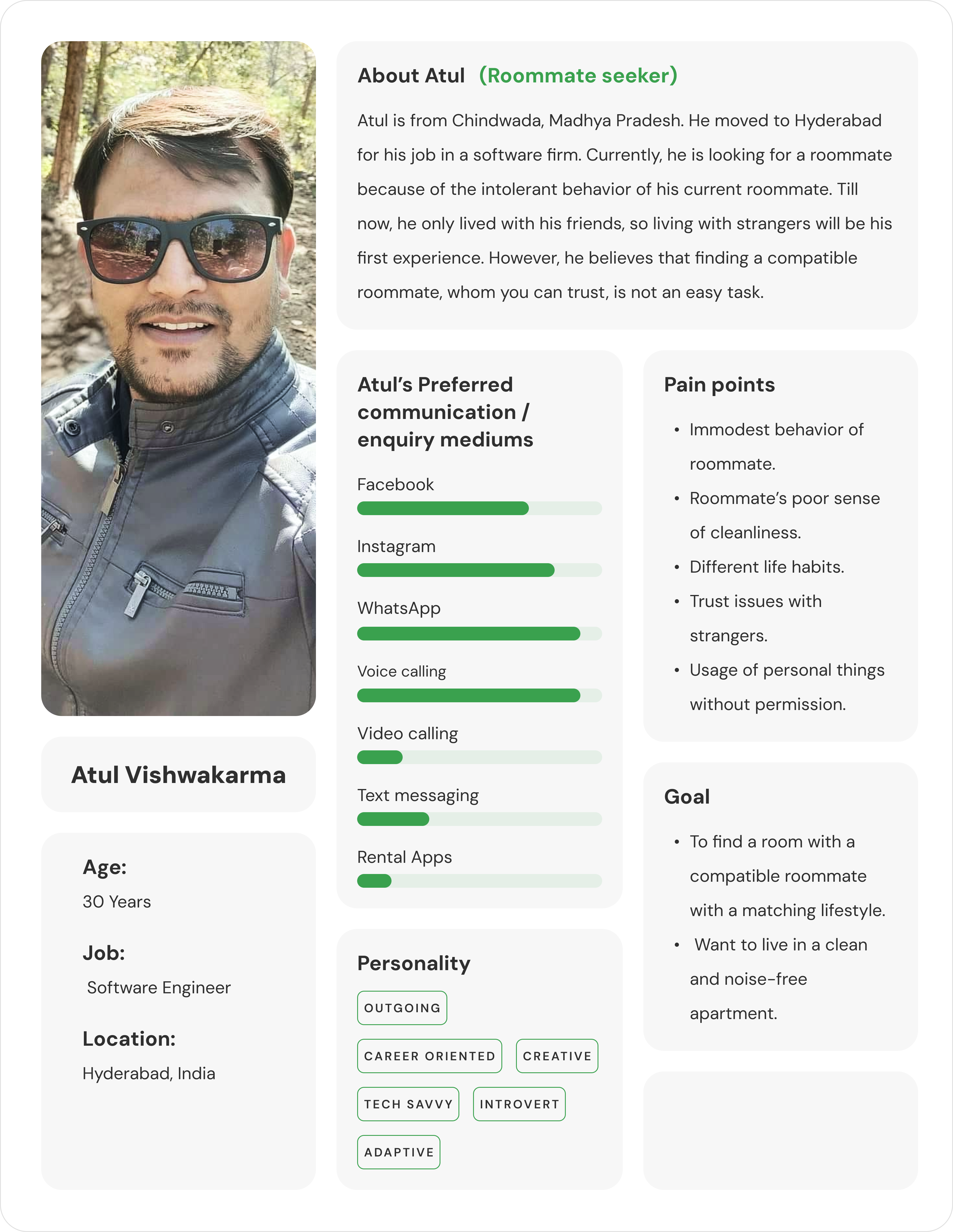The width and height of the screenshot is (953, 1232).
Task: Click Atul's profile photo
Action: point(178,378)
